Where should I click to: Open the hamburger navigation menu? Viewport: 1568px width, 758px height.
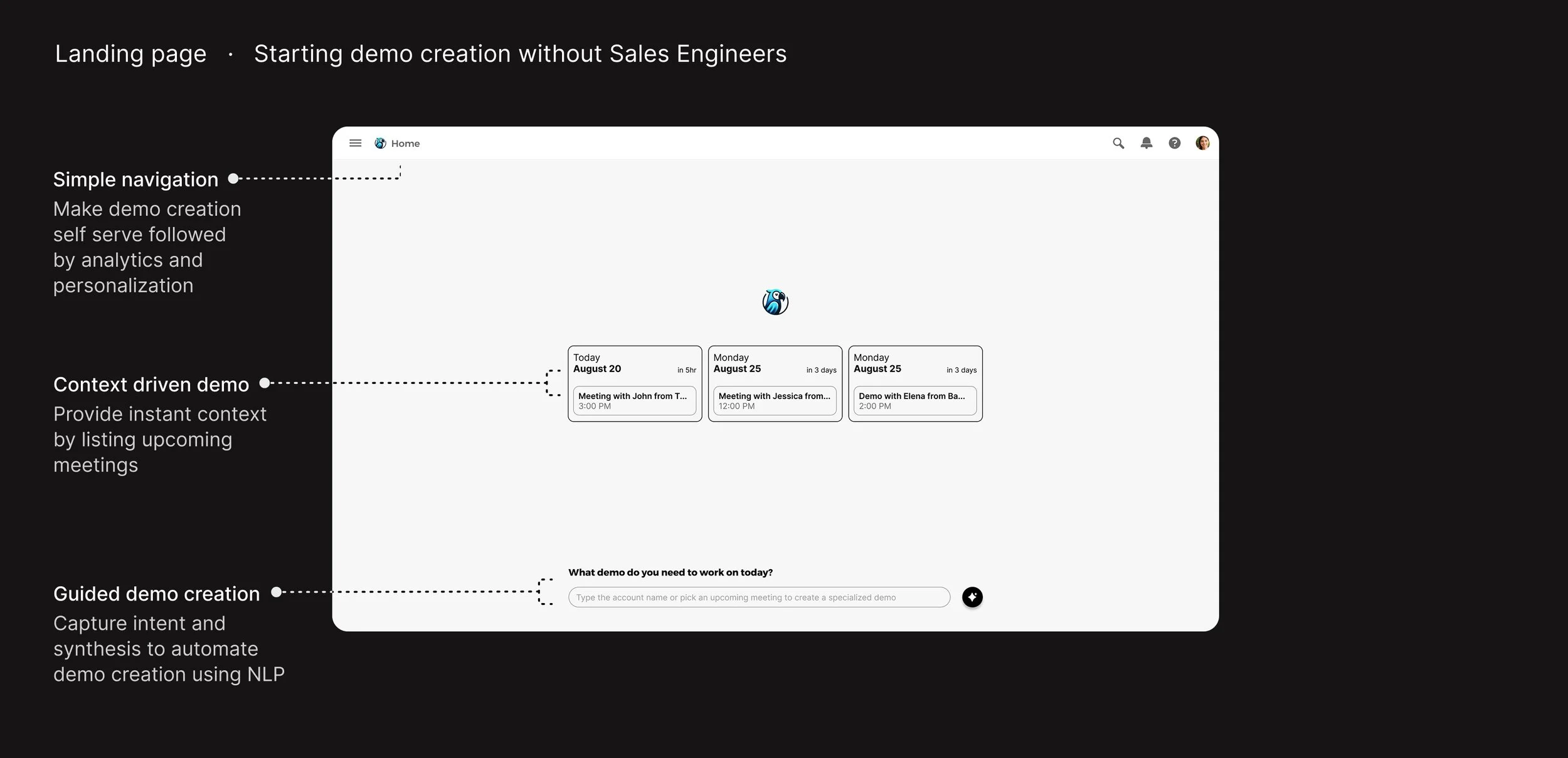point(355,143)
